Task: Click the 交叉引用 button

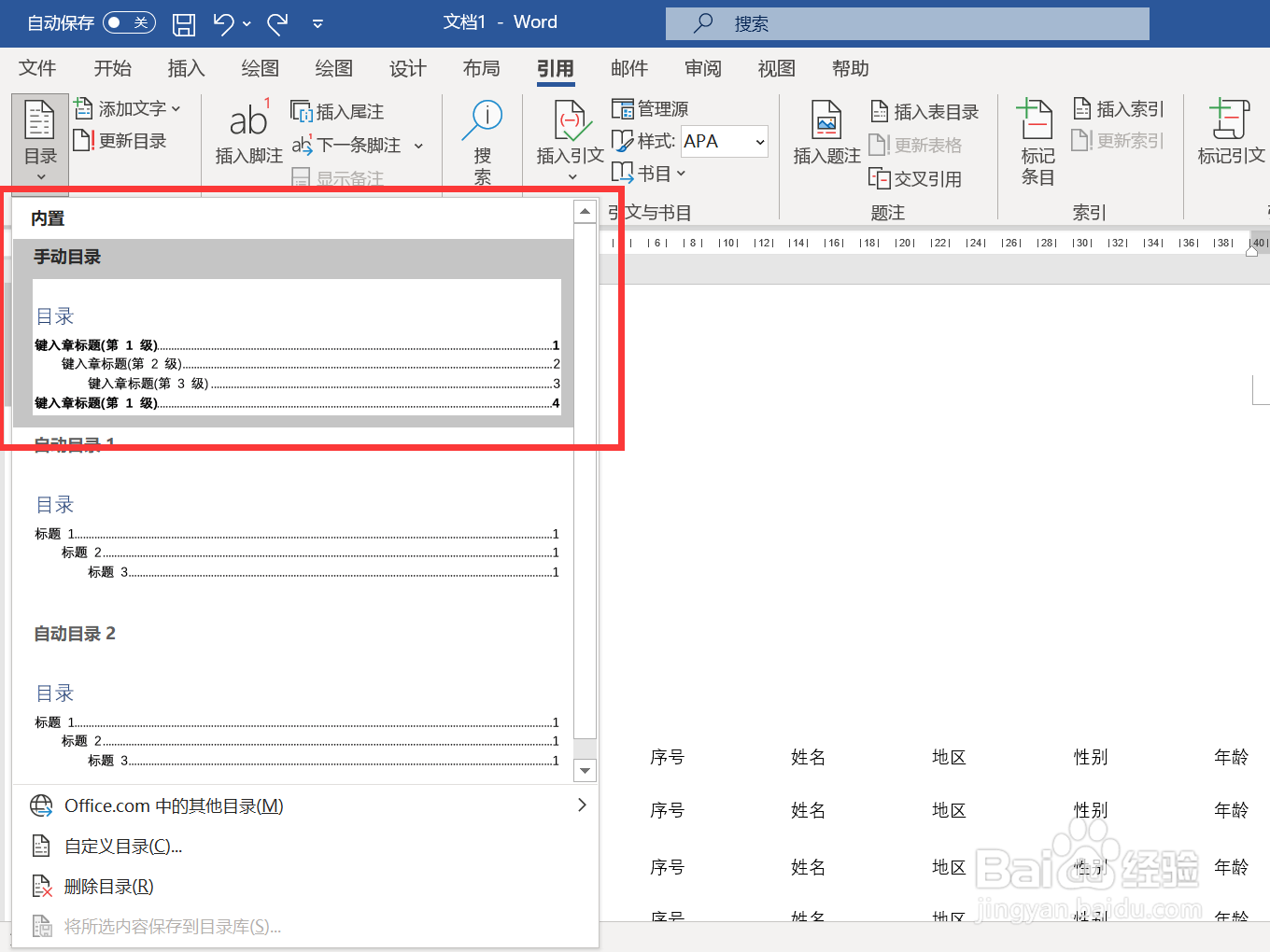Action: pos(915,178)
